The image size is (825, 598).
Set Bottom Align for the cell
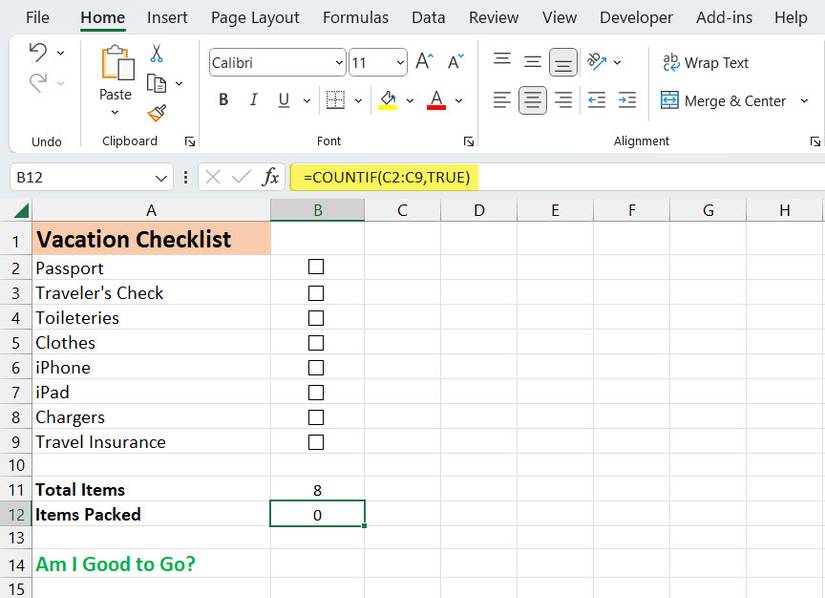(563, 63)
